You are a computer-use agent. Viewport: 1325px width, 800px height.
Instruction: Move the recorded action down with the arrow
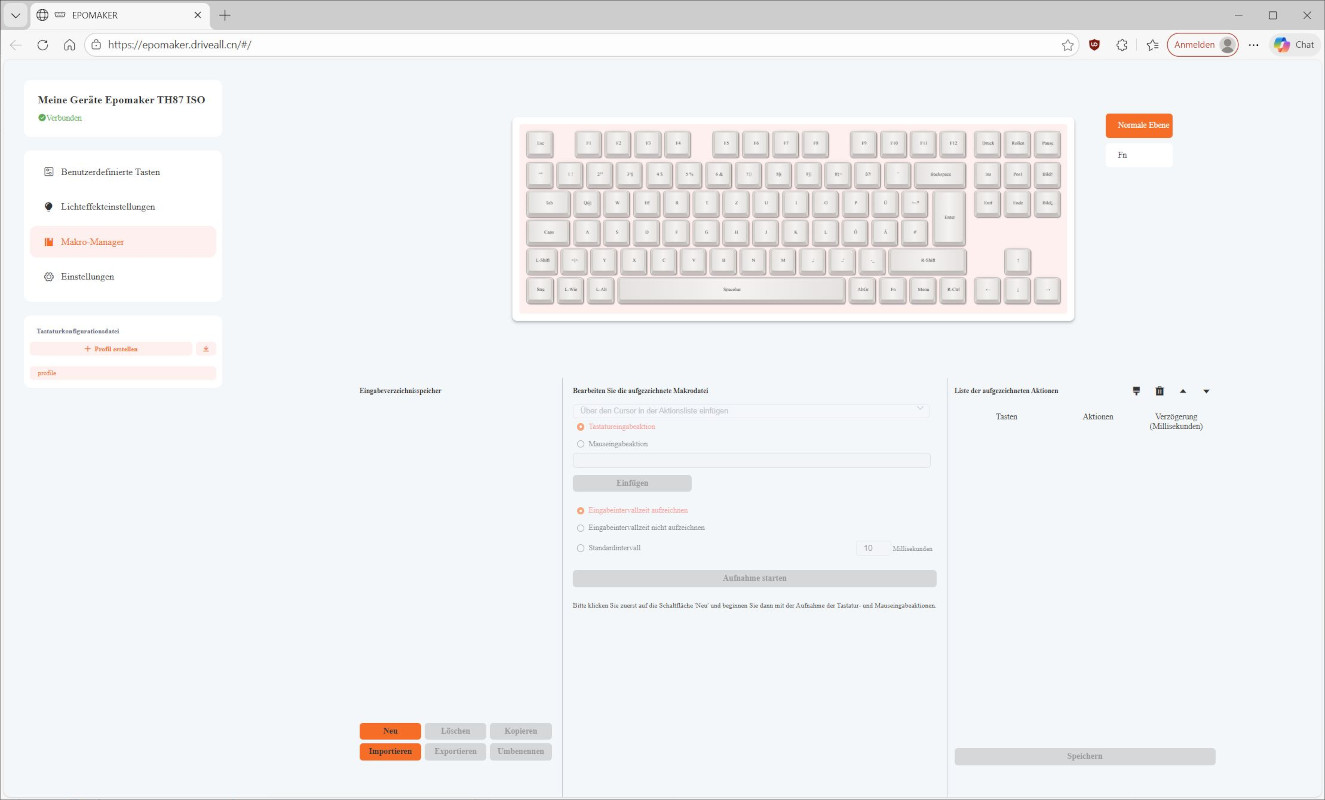tap(1206, 391)
